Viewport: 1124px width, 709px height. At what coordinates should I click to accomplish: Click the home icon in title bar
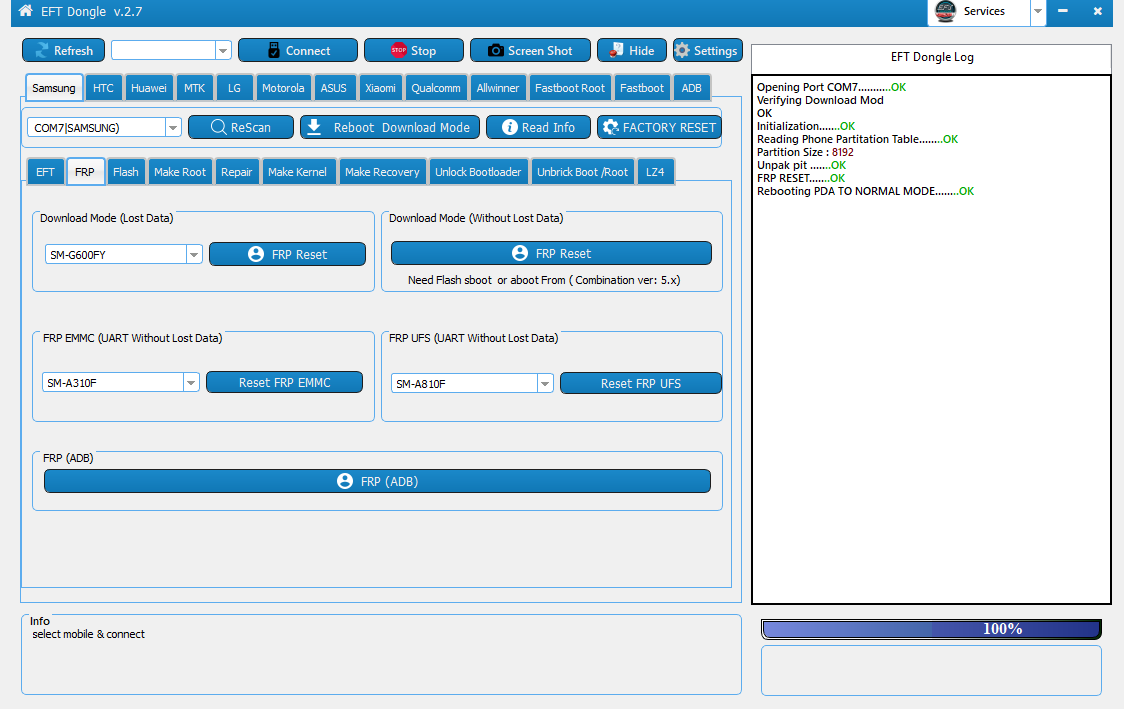[26, 11]
